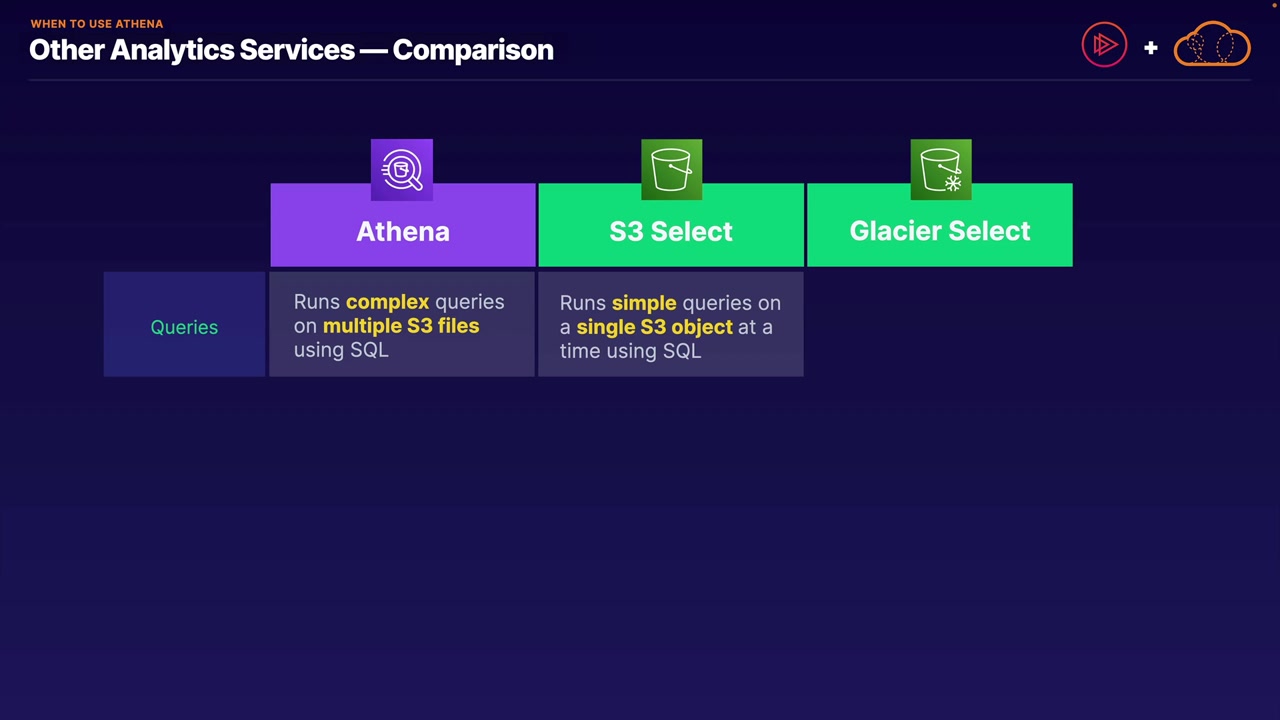Select the green S3 Select column header
The image size is (1280, 720).
(x=671, y=231)
